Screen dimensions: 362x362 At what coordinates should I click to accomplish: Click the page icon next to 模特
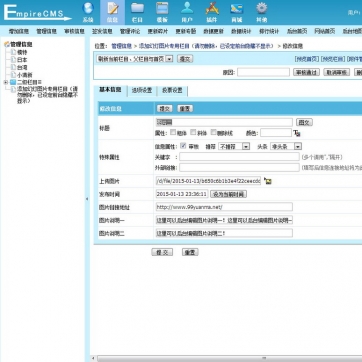pyautogui.click(x=13, y=52)
